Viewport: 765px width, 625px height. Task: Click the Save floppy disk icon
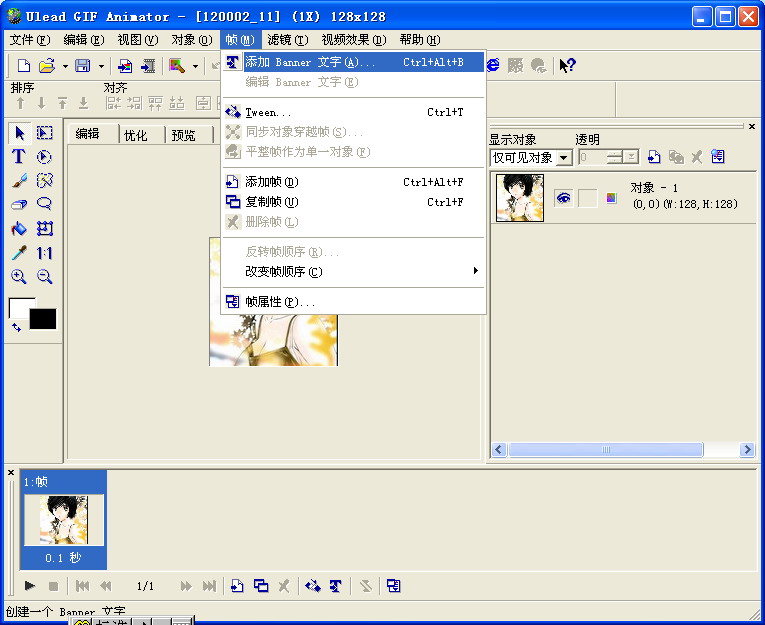tap(82, 65)
